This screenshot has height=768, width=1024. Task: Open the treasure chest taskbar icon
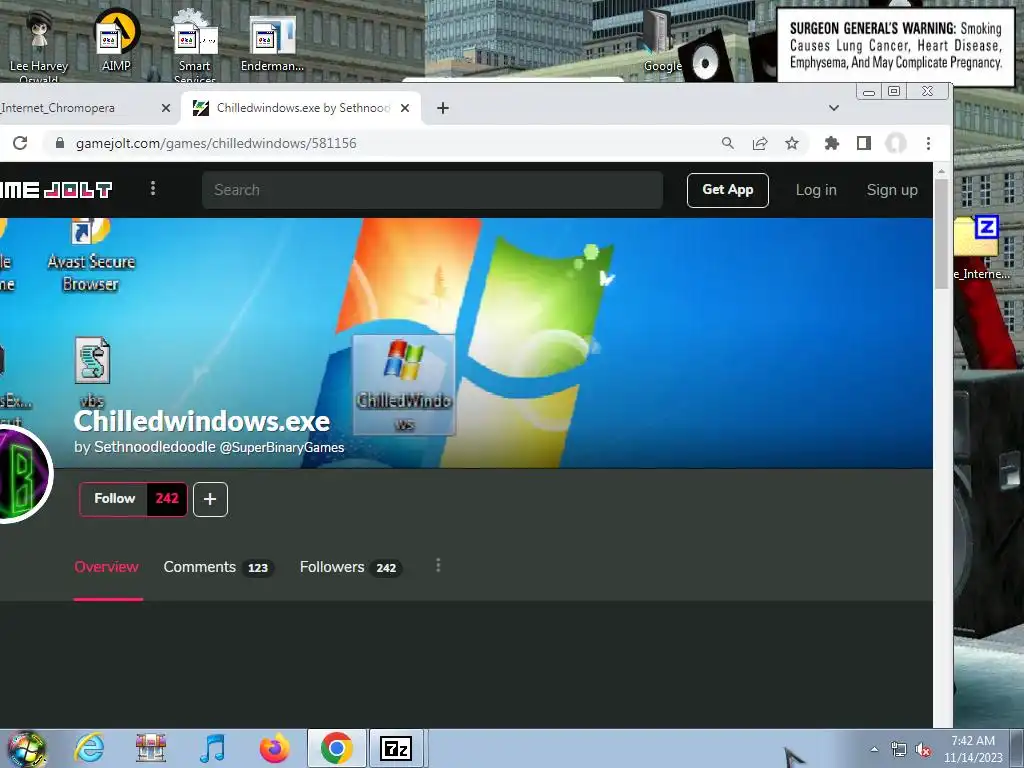(x=151, y=748)
